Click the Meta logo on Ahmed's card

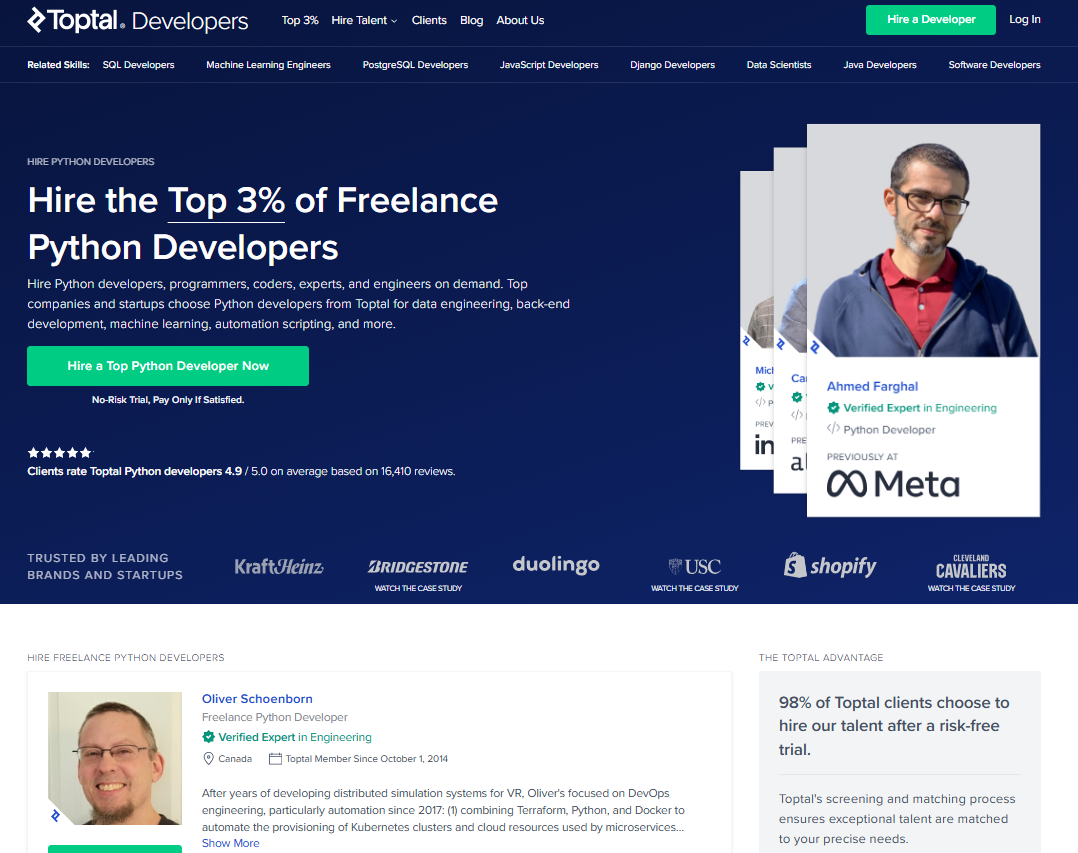coord(892,484)
